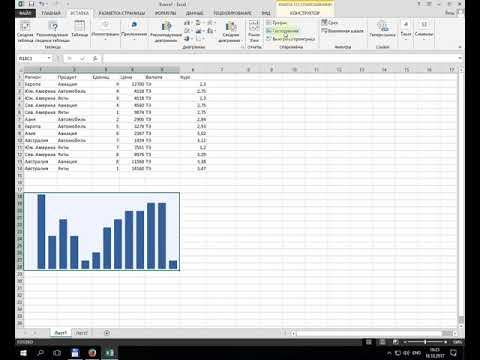Click the 'Азия' cell in row 7

pyautogui.click(x=40, y=119)
